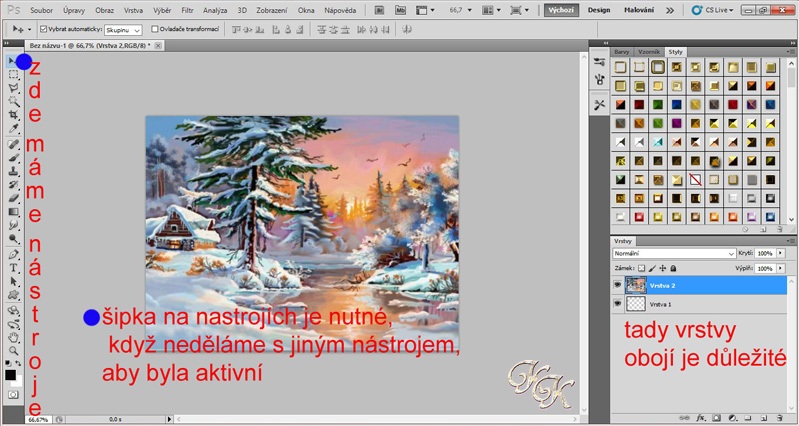
Task: Click the link layers icon
Action: (x=685, y=418)
